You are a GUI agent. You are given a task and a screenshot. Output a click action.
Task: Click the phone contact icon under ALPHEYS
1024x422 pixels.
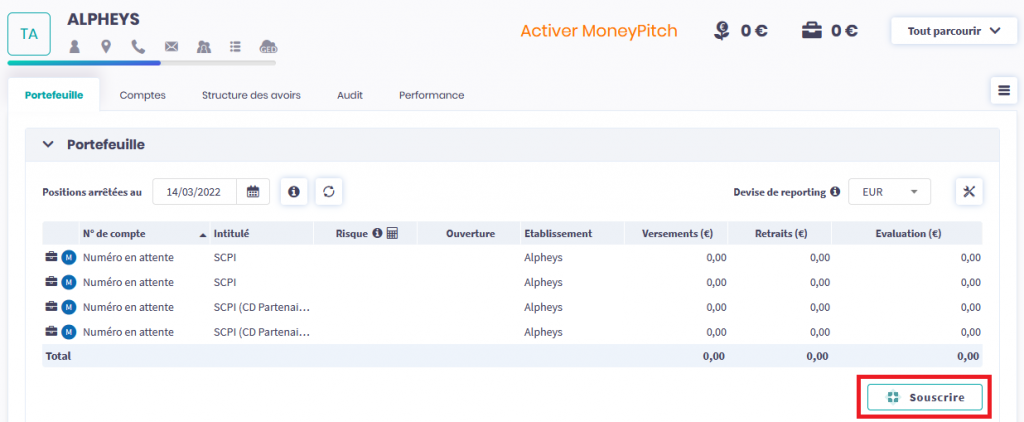pos(138,46)
